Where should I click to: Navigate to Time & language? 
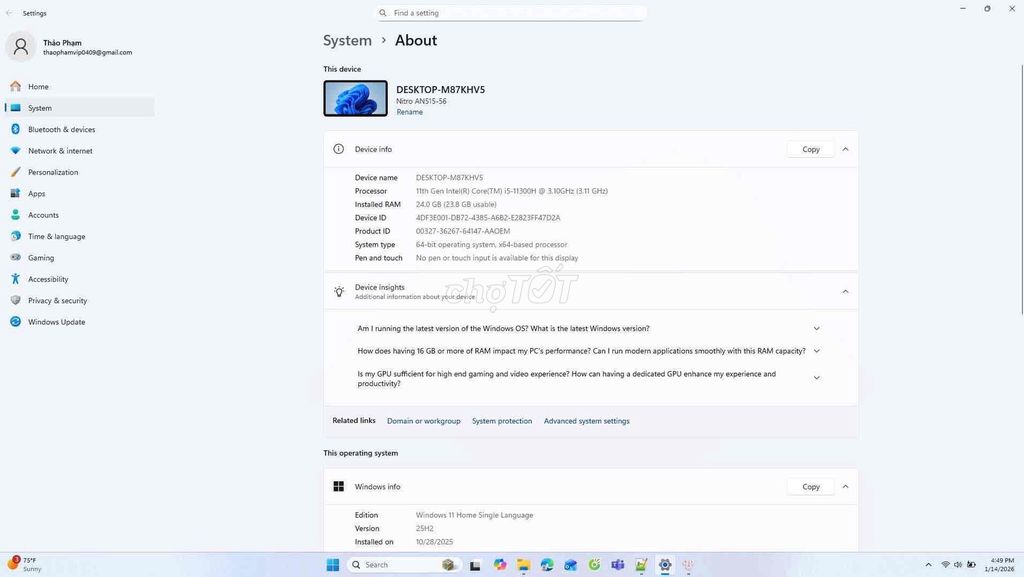[56, 236]
